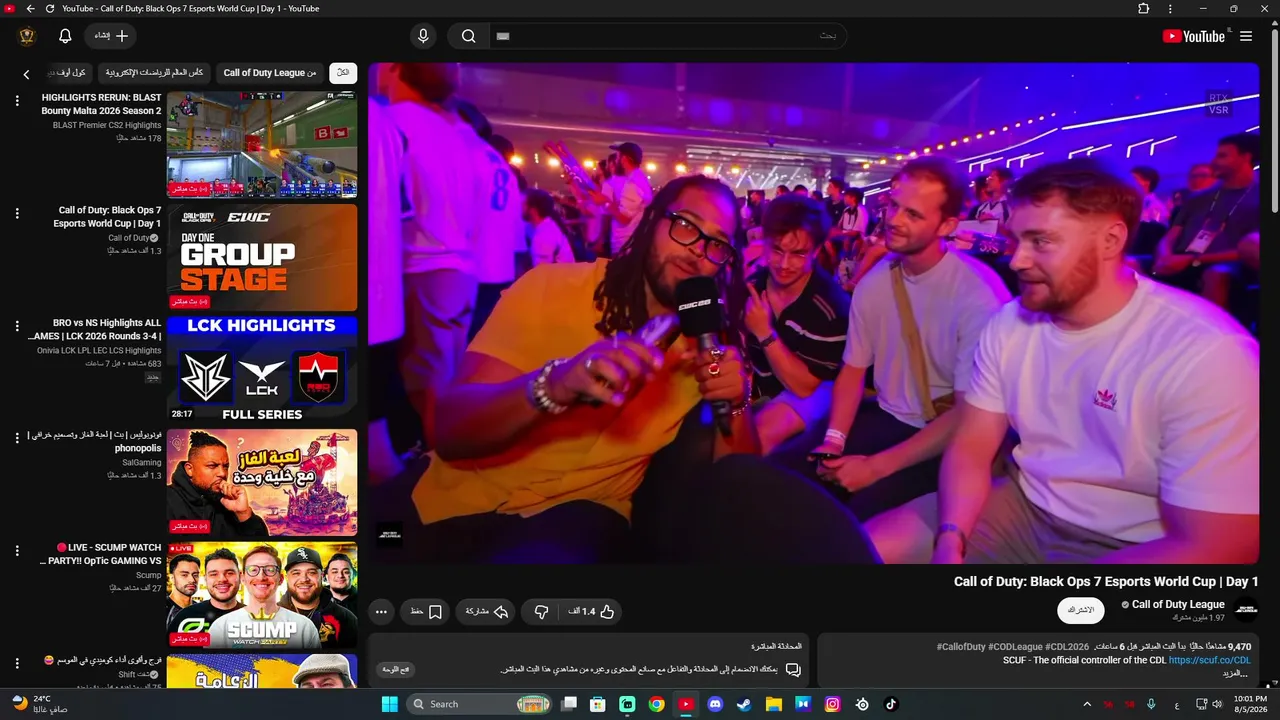
Task: Click the #CallofDuty hashtag
Action: (x=961, y=647)
